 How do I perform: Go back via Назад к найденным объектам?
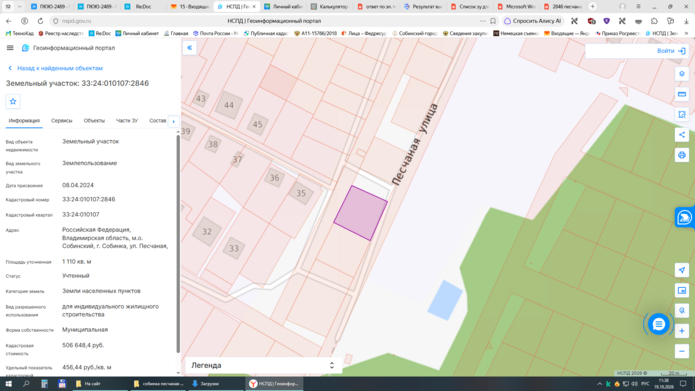[x=55, y=68]
